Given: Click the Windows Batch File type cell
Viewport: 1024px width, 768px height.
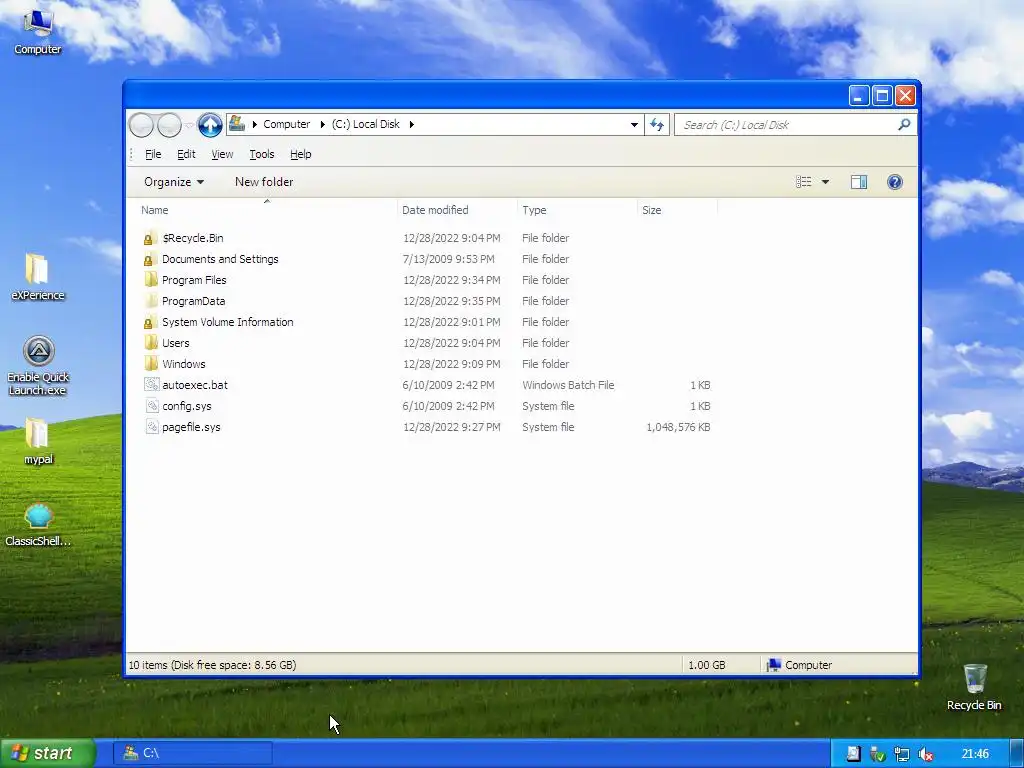Looking at the screenshot, I should tap(568, 385).
